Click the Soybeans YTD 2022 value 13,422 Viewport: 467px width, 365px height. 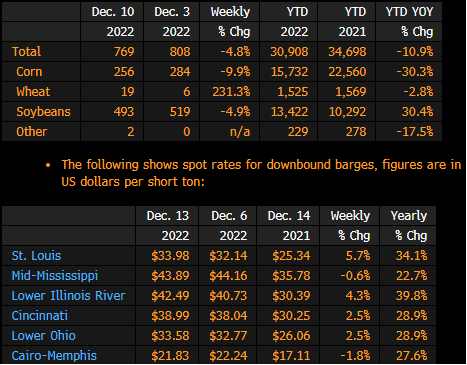(x=289, y=112)
